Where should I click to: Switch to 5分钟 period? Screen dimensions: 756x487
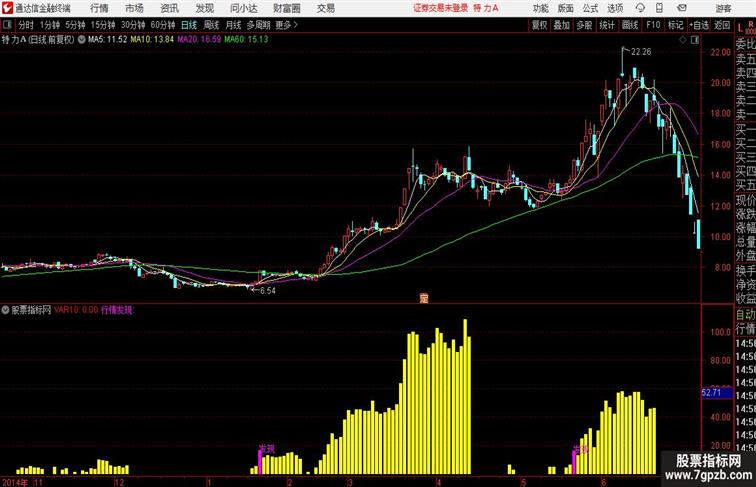[x=75, y=25]
